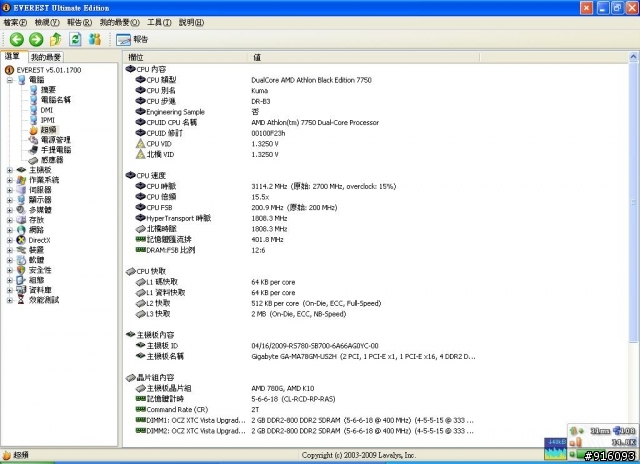Screen dimensions: 640x464
Task: Click the 組態 icon in tree
Action: [x=21, y=280]
